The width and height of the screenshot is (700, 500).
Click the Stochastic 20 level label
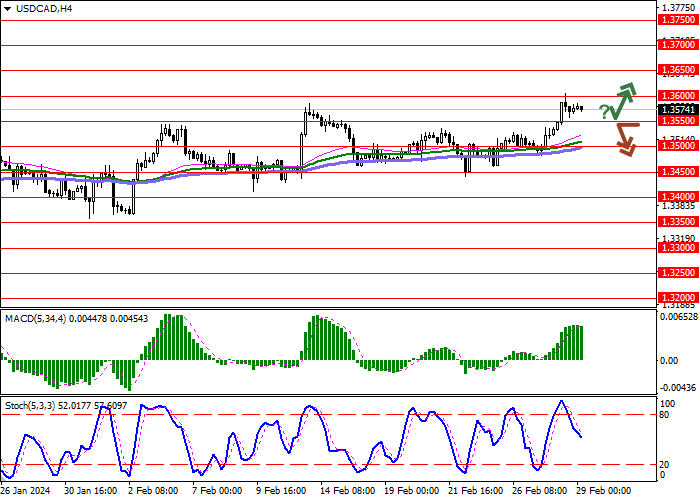click(x=664, y=465)
